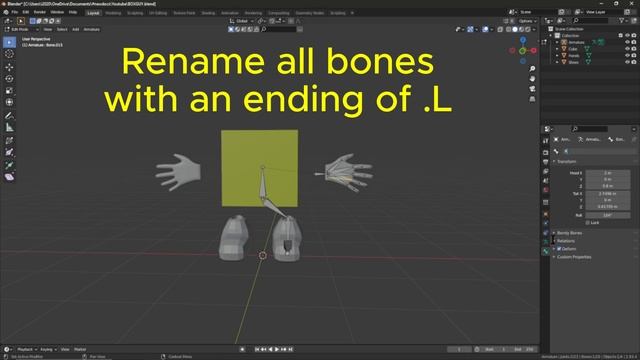640x360 pixels.
Task: Click the Play animation button
Action: 277,349
